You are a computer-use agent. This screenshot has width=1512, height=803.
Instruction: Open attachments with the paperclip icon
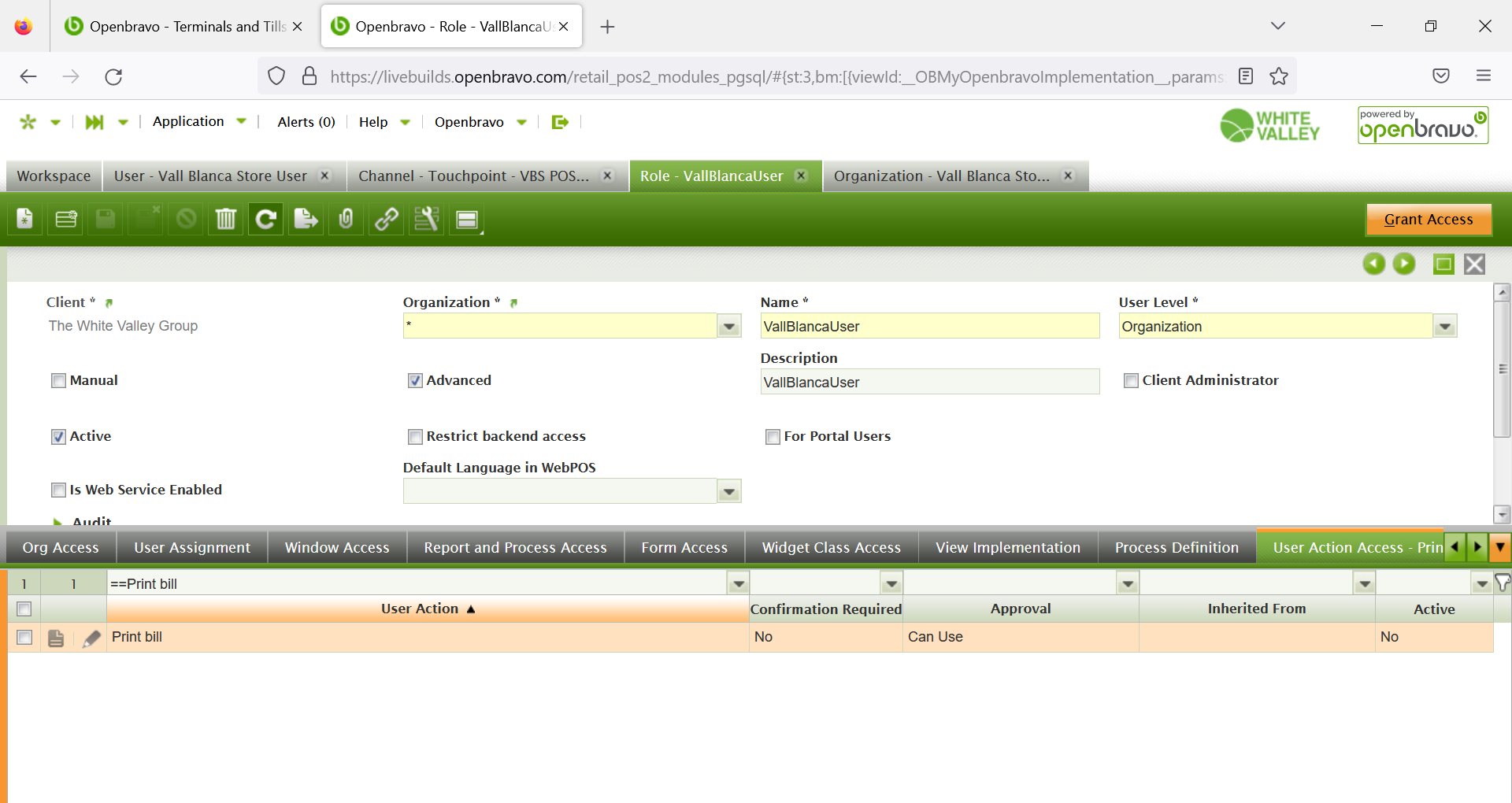click(346, 220)
